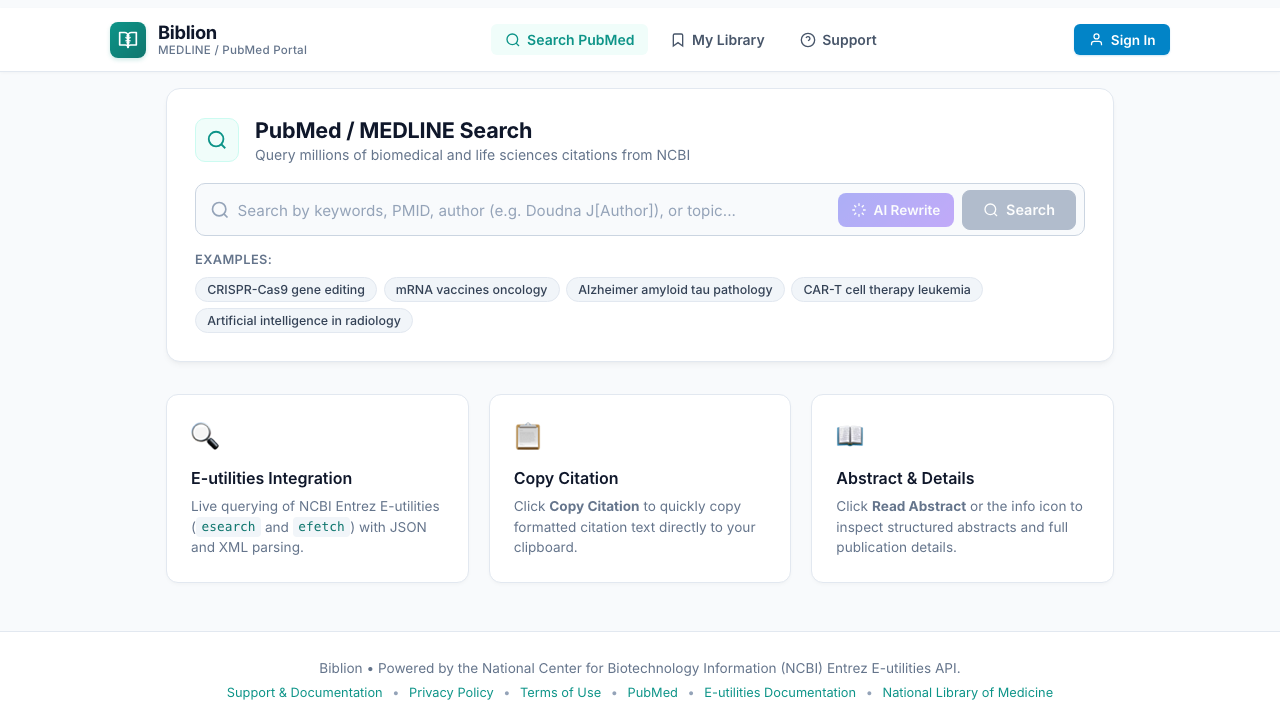Click the E-utilities Integration card heading
Viewport: 1280px width, 728px height.
272,478
